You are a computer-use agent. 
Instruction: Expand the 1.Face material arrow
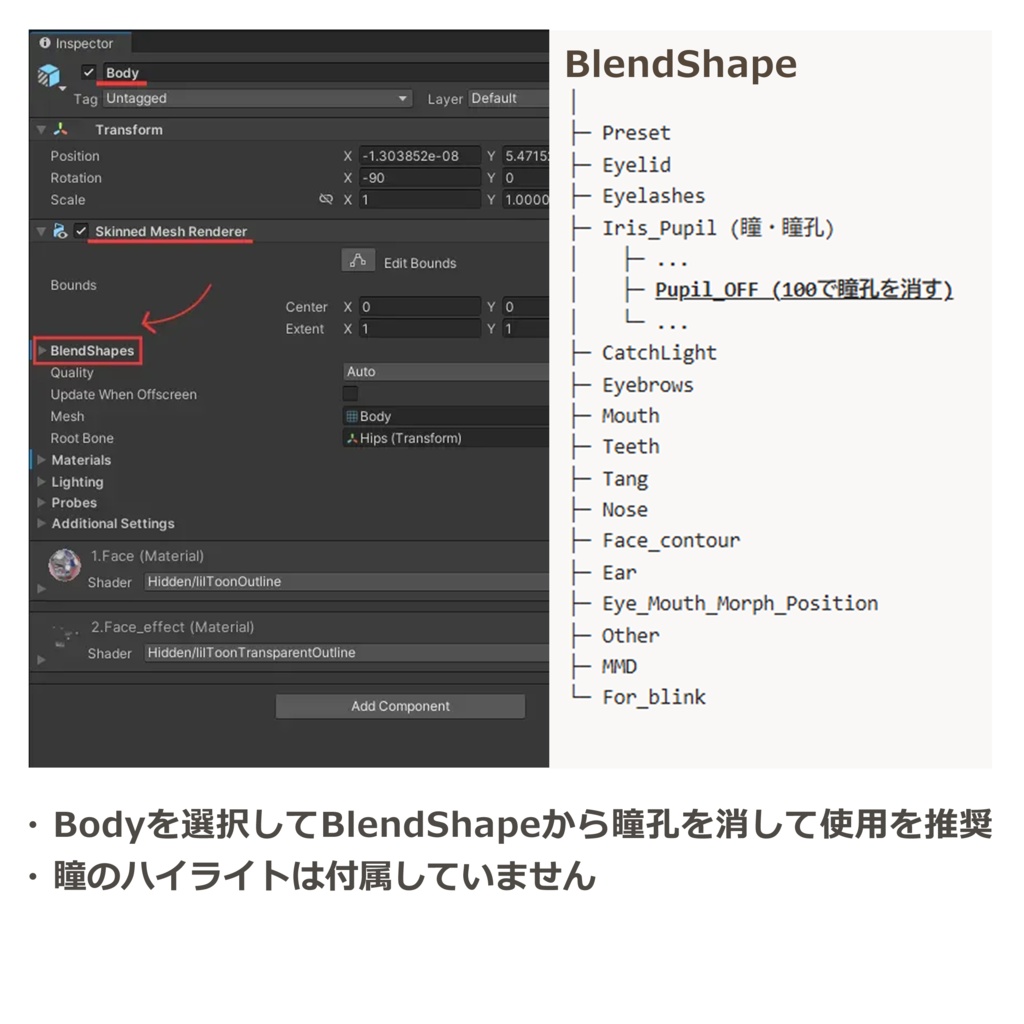[41, 588]
